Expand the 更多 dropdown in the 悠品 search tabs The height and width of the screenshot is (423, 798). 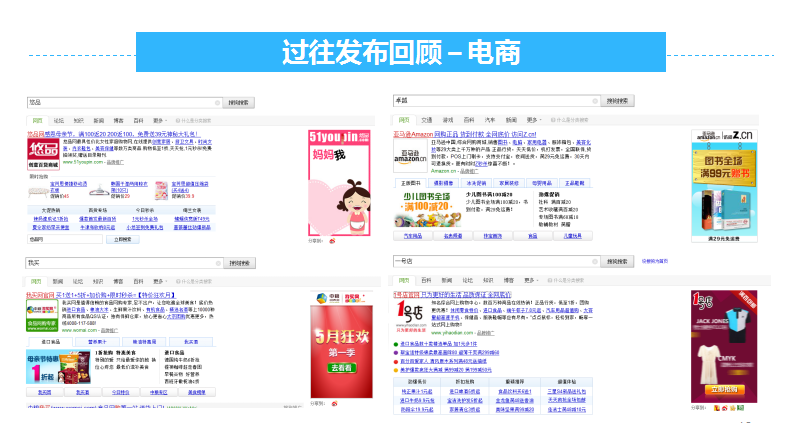[160, 121]
